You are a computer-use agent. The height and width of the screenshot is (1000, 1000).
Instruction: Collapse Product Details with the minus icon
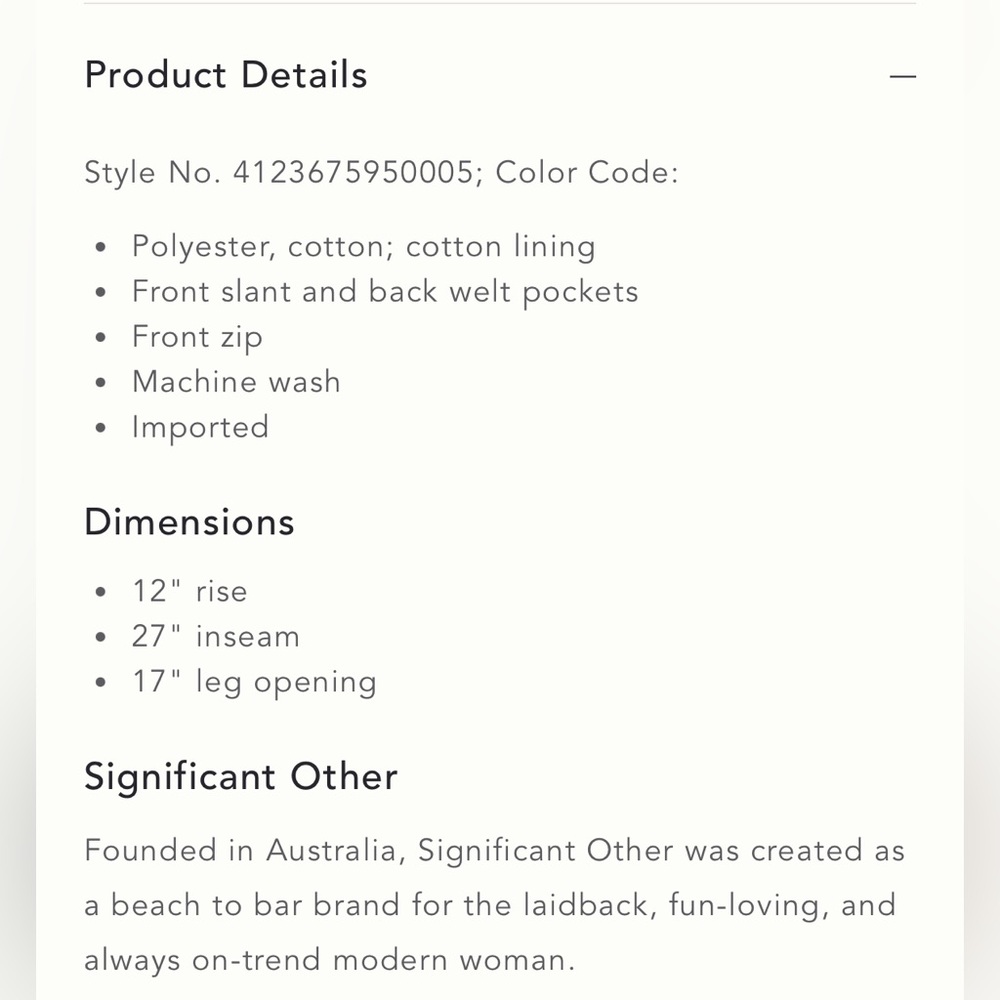click(902, 76)
